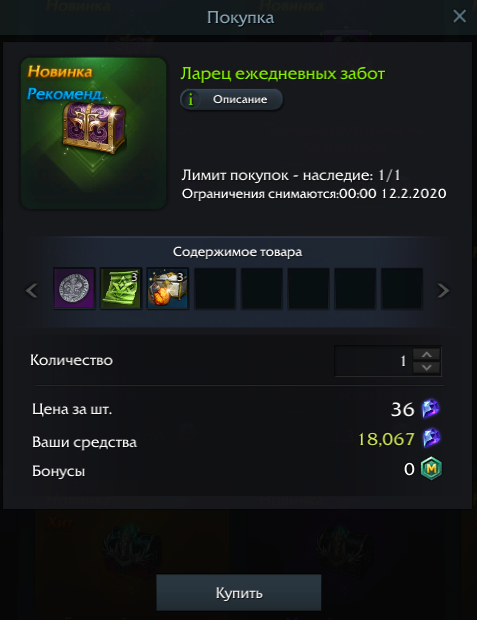Click the treasure chest with potion icon
The height and width of the screenshot is (620, 477).
pyautogui.click(x=168, y=289)
